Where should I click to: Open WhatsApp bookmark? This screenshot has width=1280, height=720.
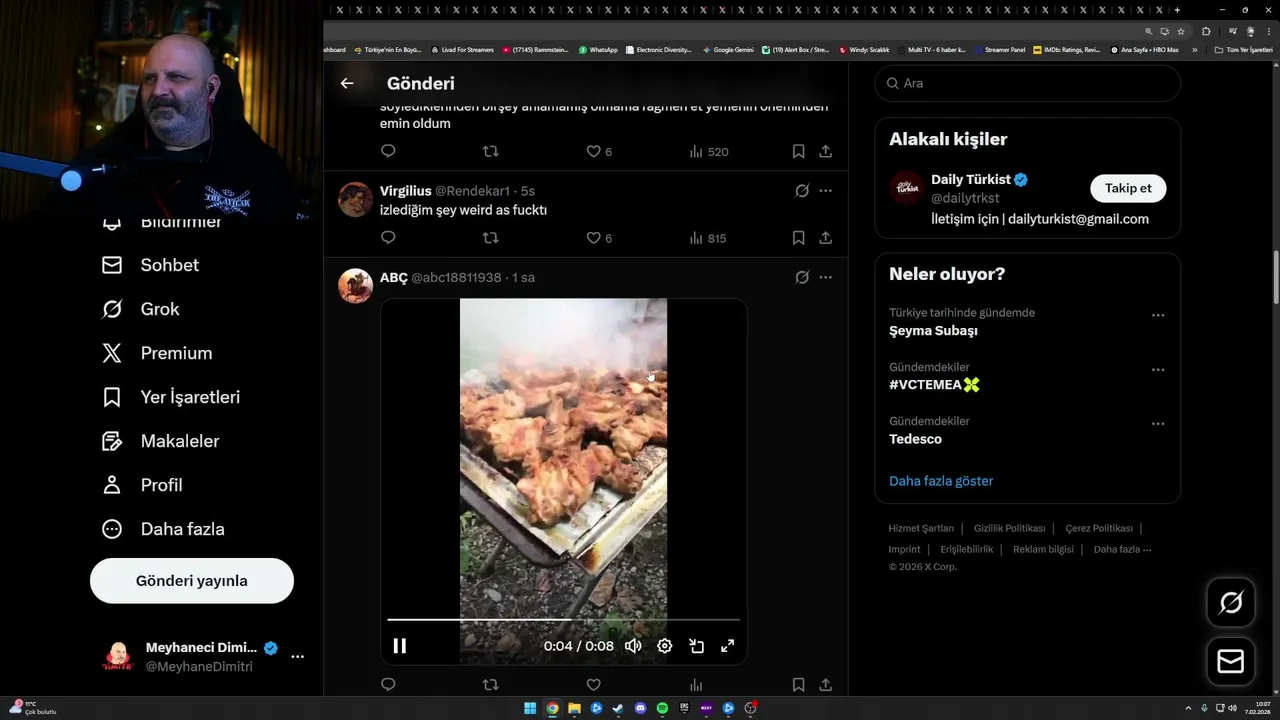pos(598,49)
